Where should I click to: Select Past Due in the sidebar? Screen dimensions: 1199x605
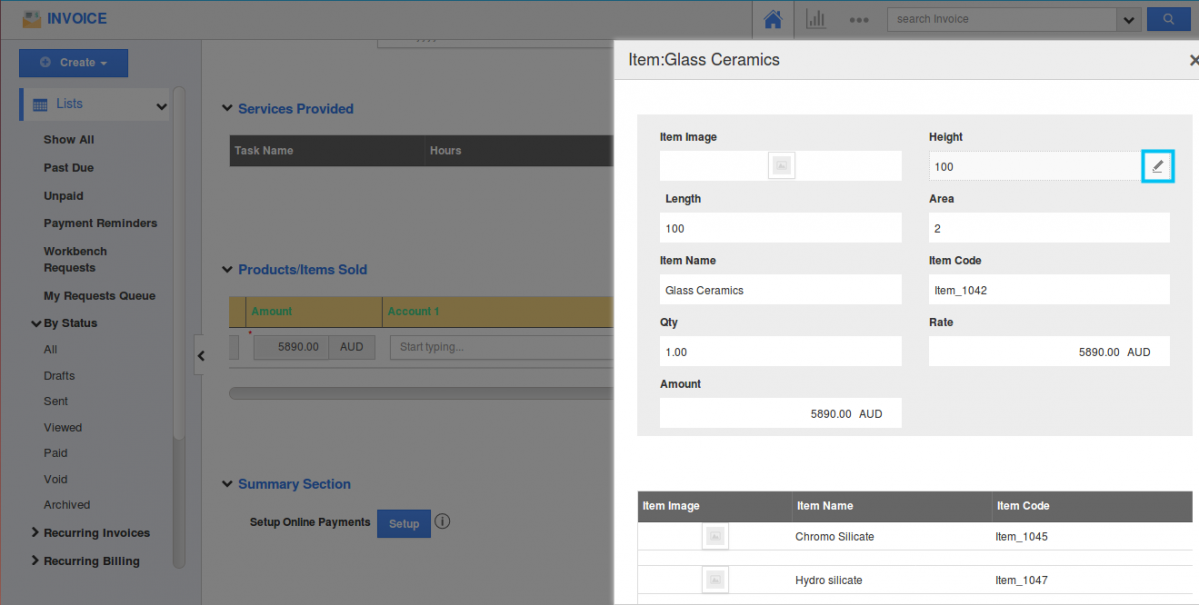click(69, 168)
